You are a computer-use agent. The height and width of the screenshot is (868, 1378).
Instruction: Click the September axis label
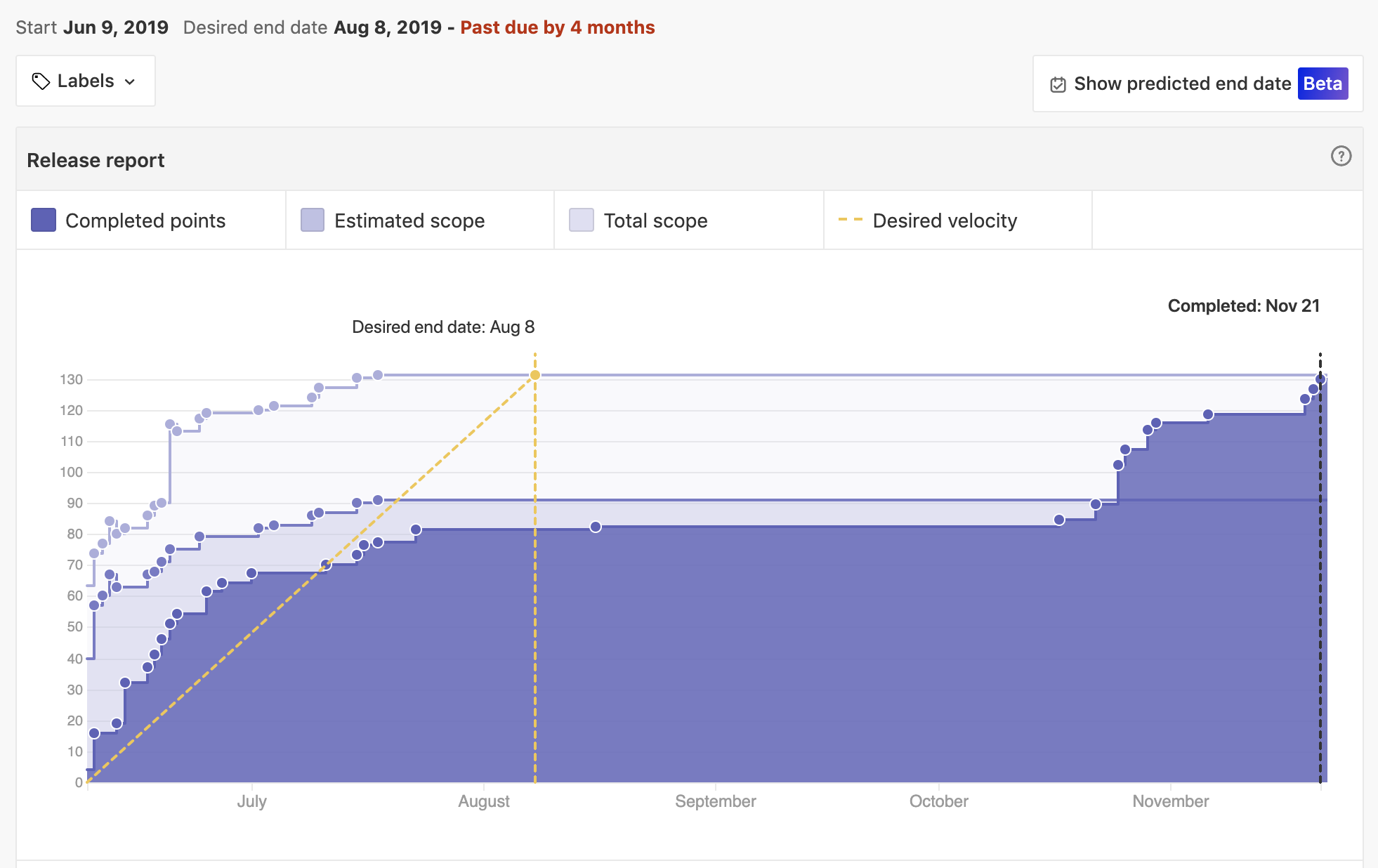pos(715,801)
